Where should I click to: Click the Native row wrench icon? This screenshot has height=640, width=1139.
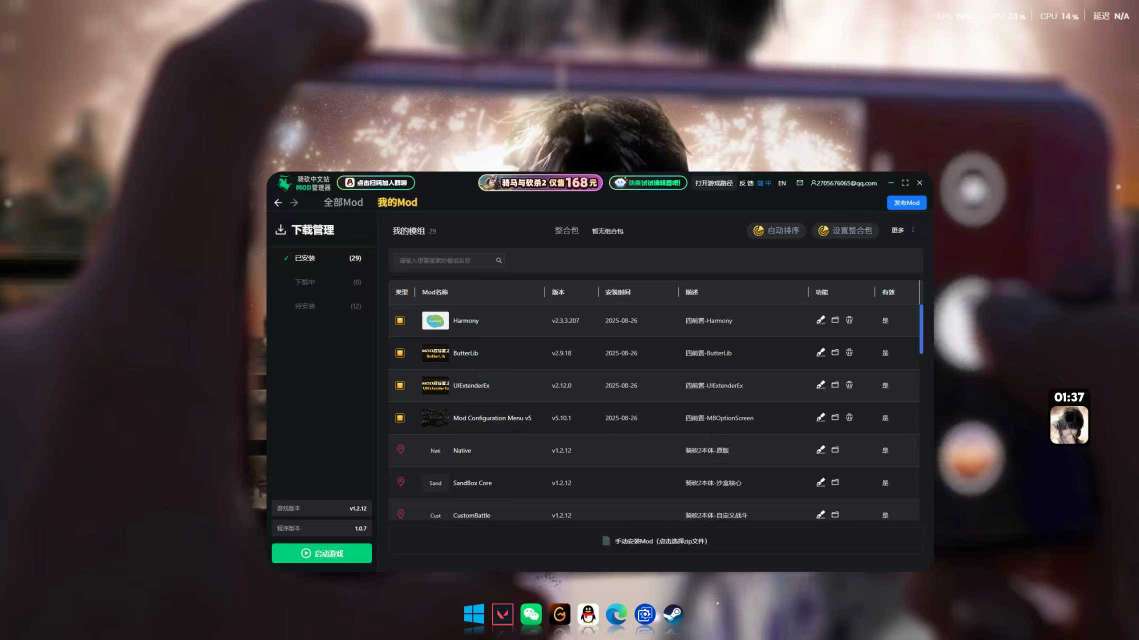[820, 450]
